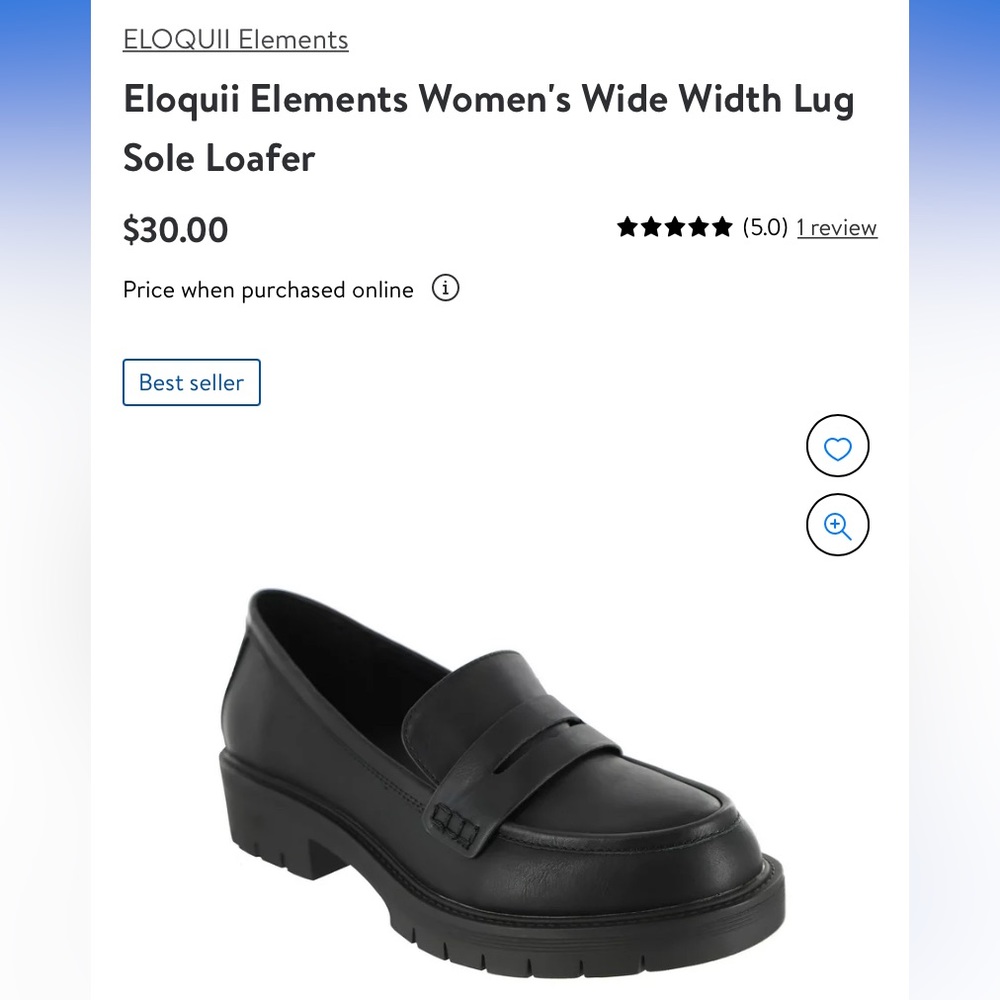This screenshot has height=1000, width=1000.
Task: Click the Price when purchased online label
Action: tap(267, 290)
